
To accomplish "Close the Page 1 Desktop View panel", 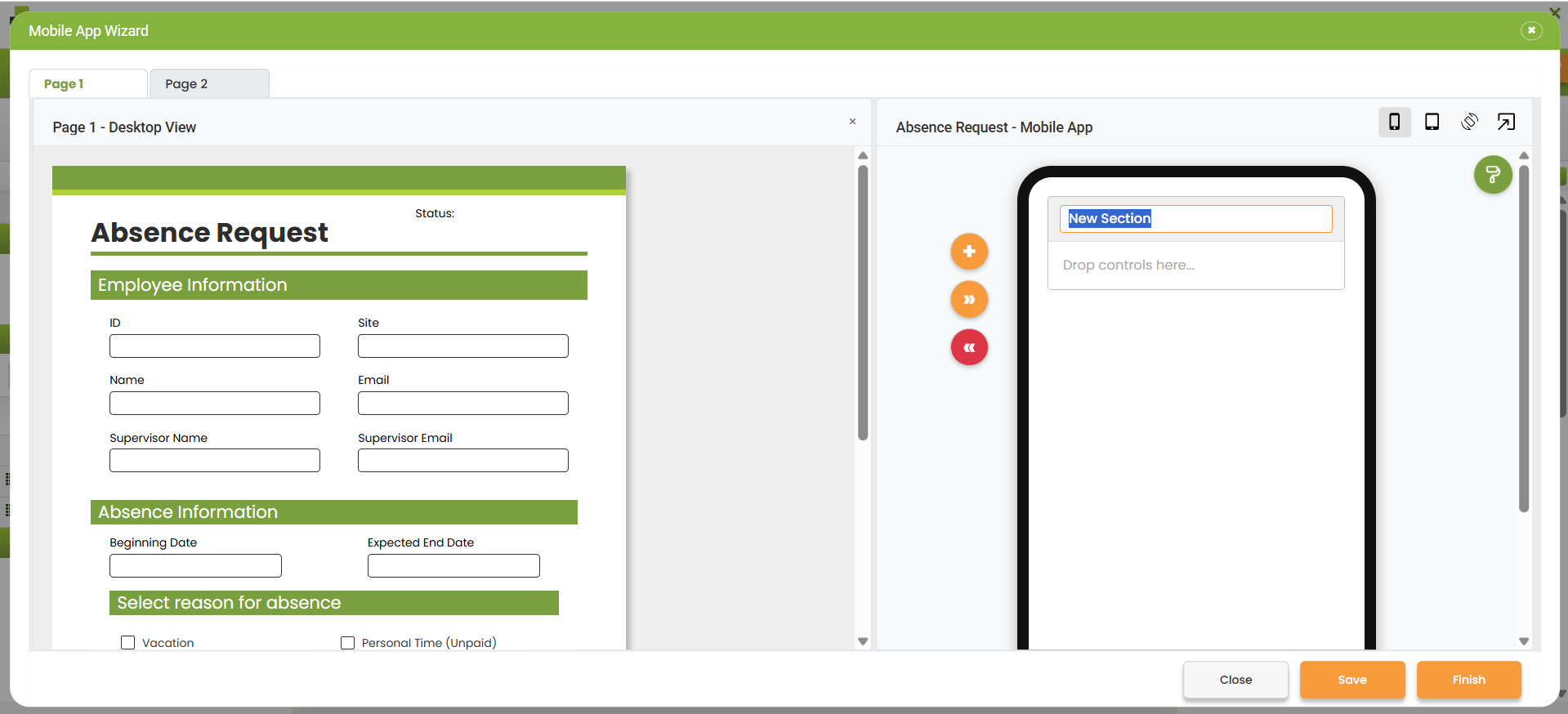I will click(x=852, y=121).
